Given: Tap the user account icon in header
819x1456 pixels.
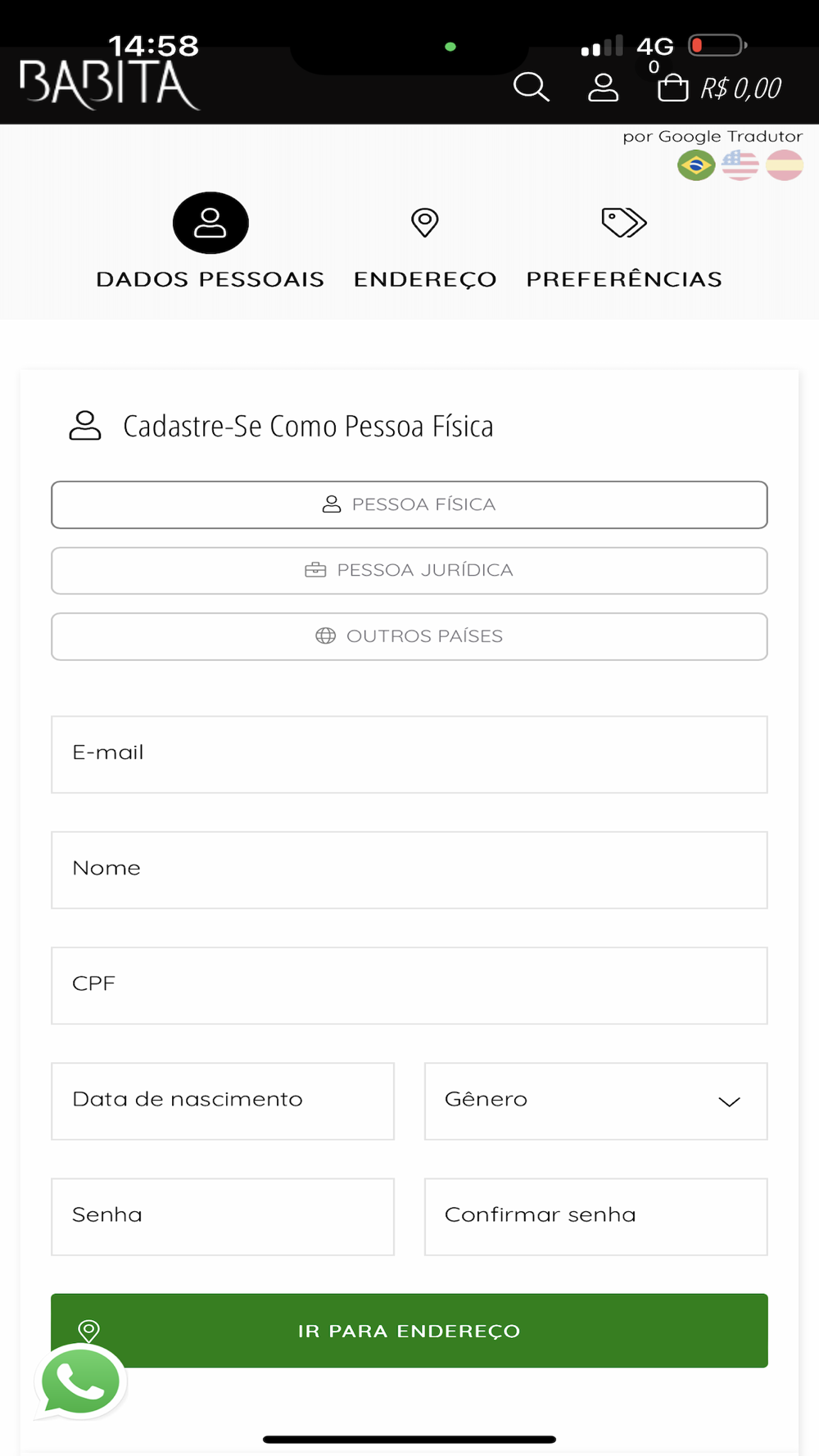Looking at the screenshot, I should (x=603, y=87).
